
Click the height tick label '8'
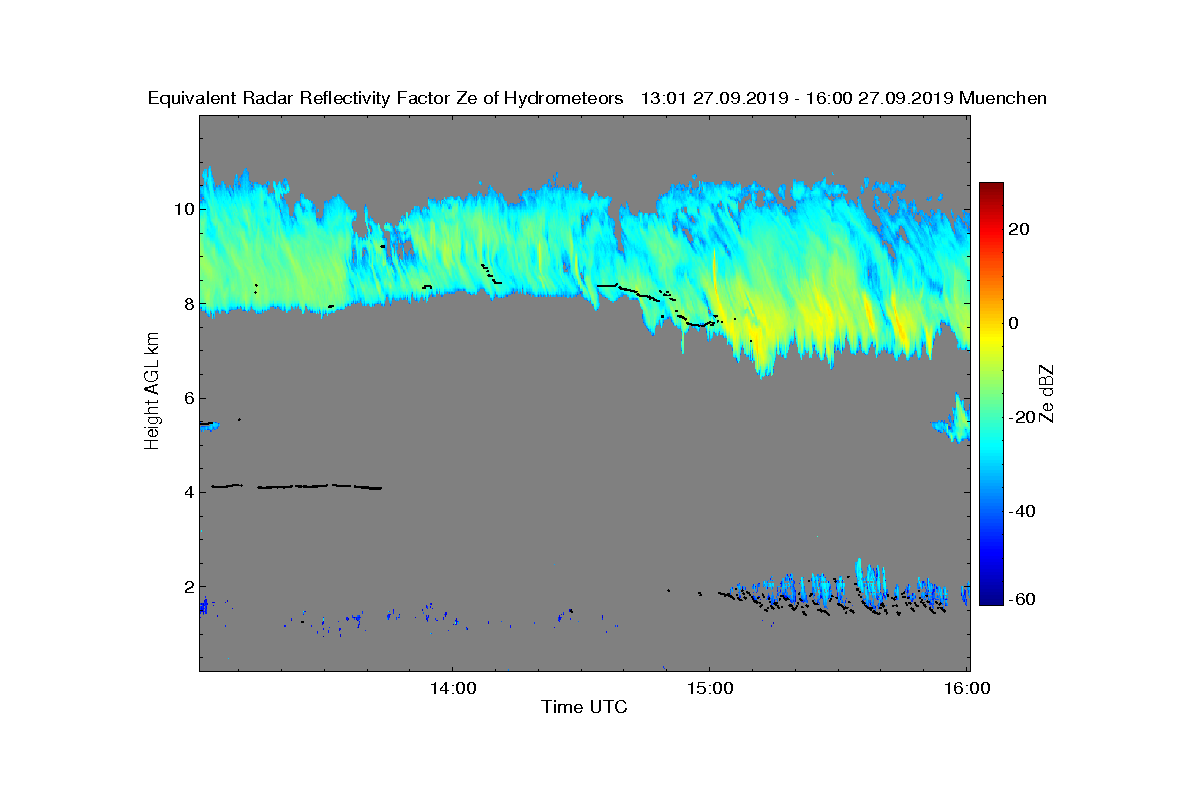pos(188,303)
